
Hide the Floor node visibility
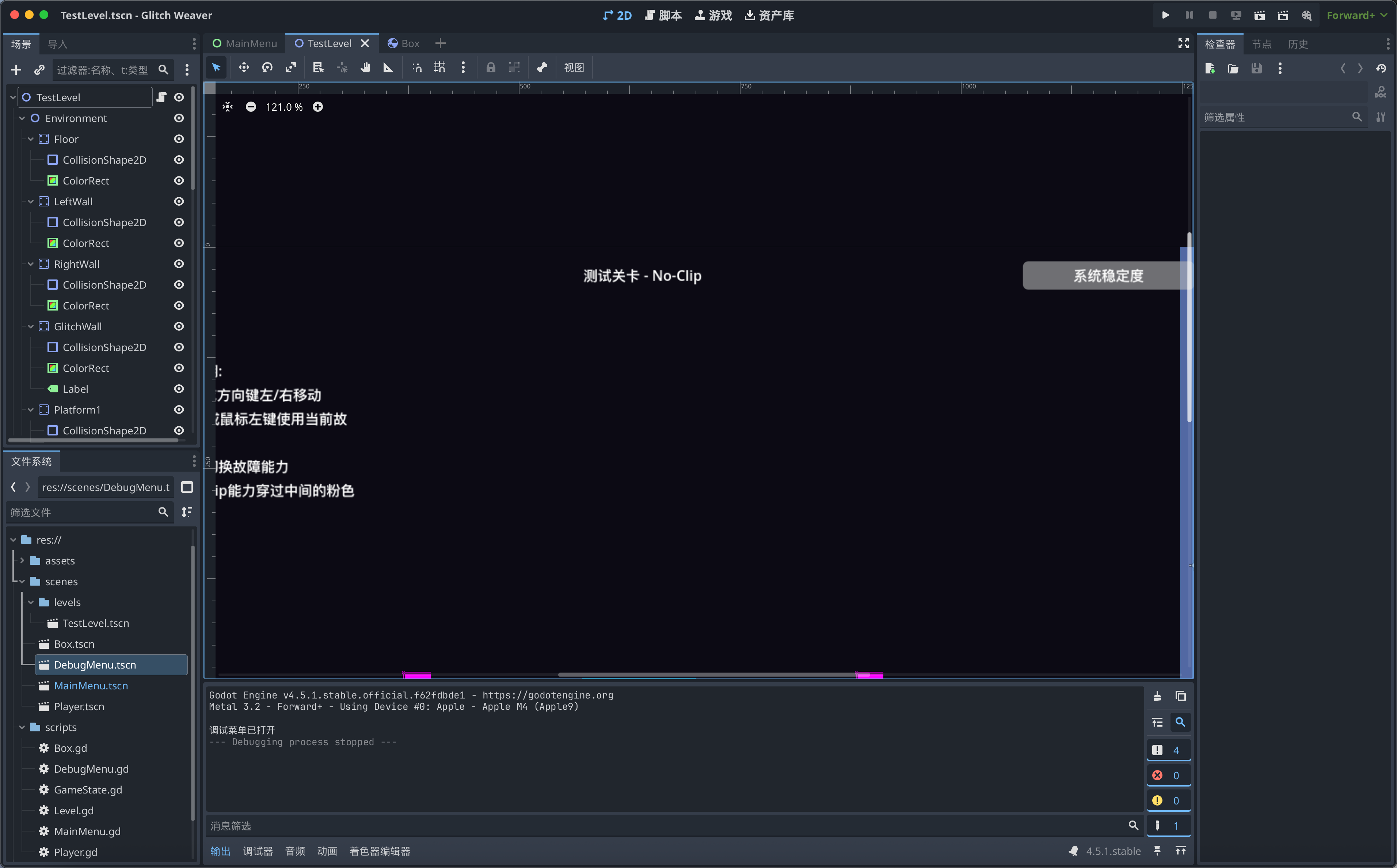(179, 139)
